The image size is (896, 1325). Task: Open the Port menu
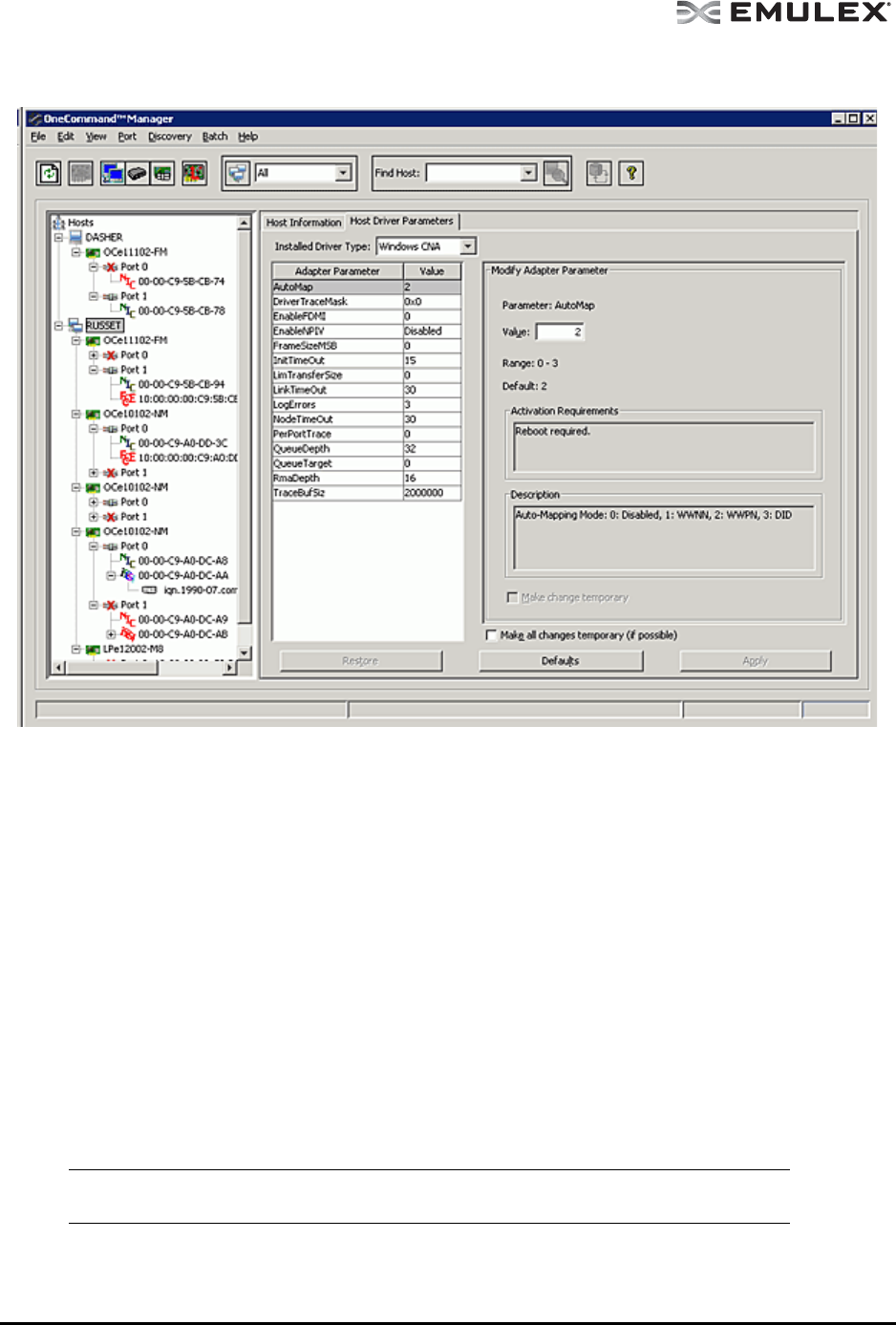click(x=127, y=137)
